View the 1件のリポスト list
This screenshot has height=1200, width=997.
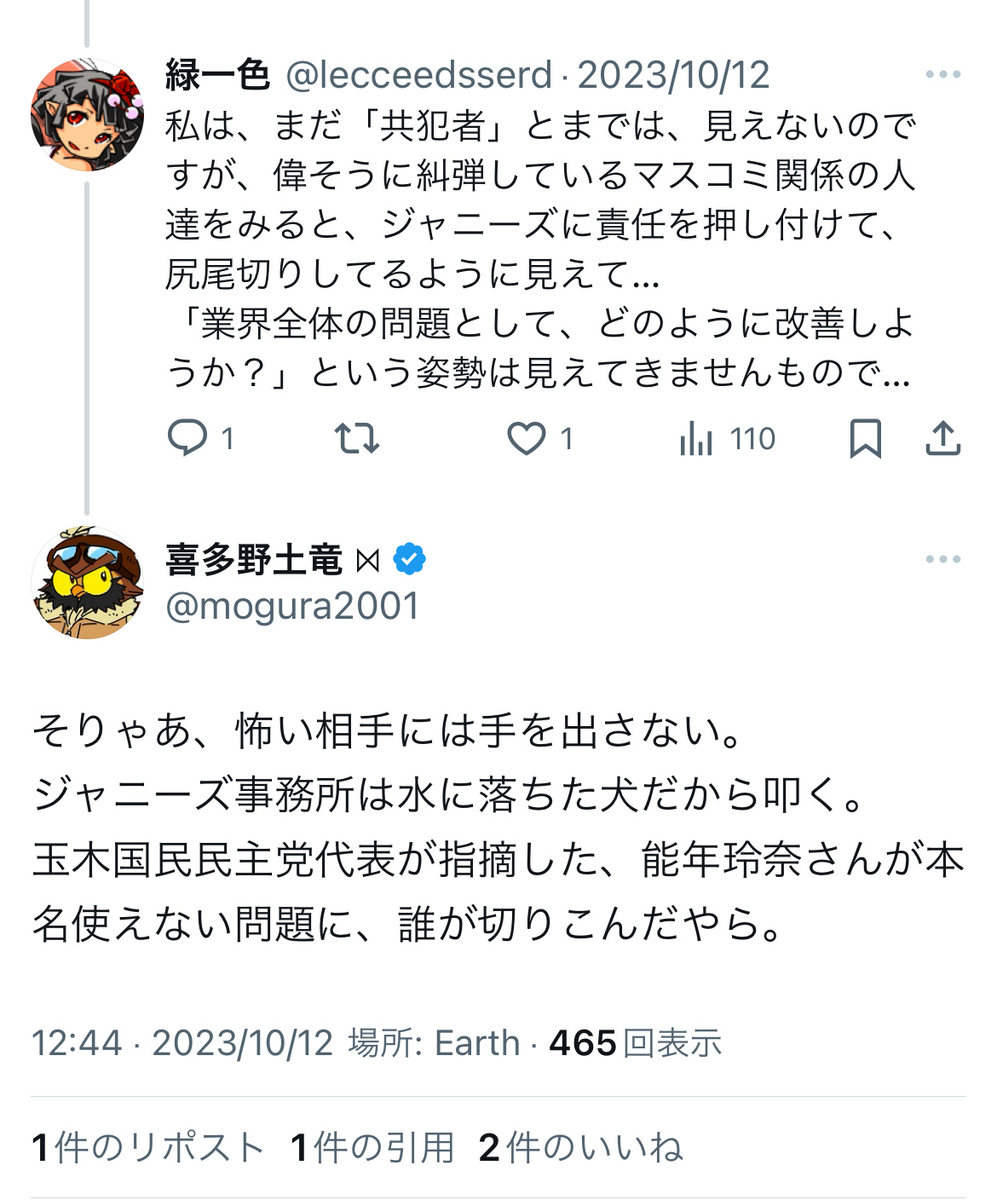pyautogui.click(x=148, y=1148)
